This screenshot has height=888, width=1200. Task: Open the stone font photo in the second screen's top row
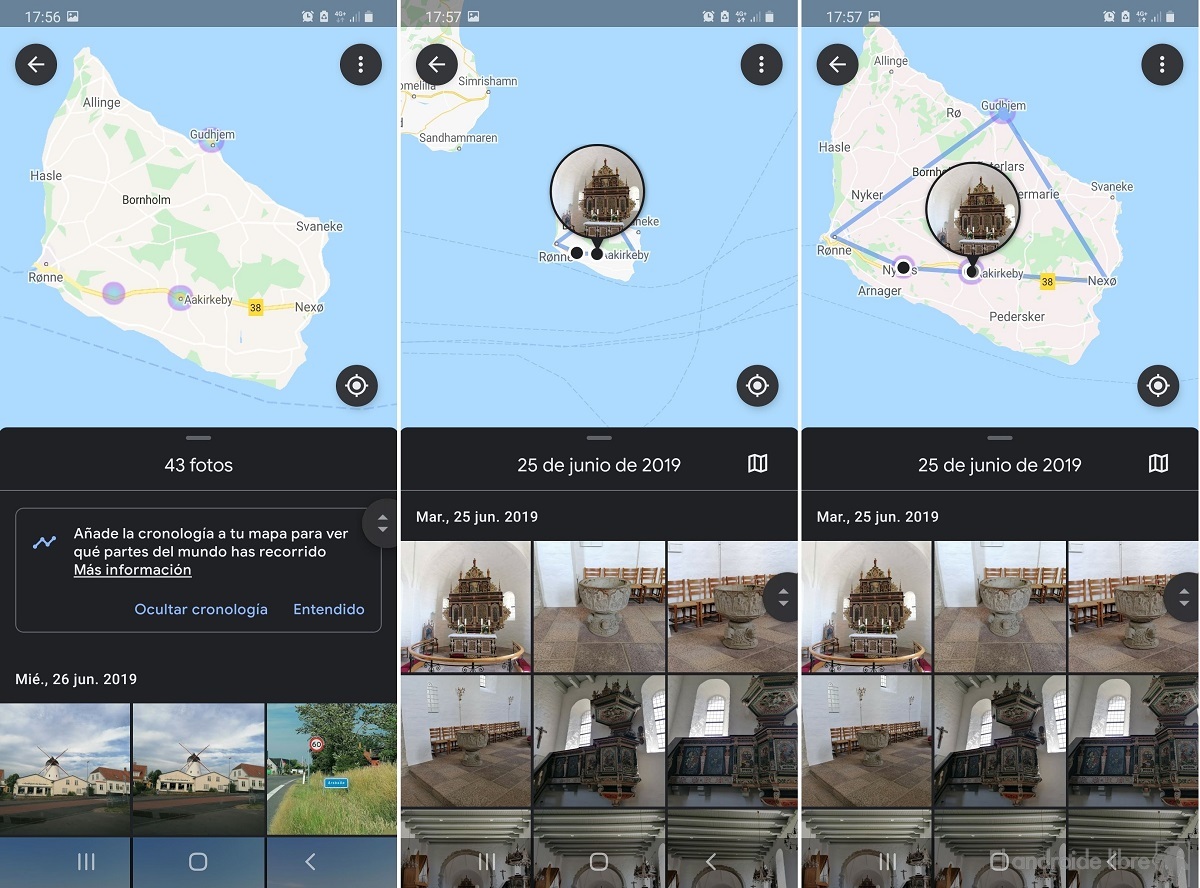click(x=599, y=606)
